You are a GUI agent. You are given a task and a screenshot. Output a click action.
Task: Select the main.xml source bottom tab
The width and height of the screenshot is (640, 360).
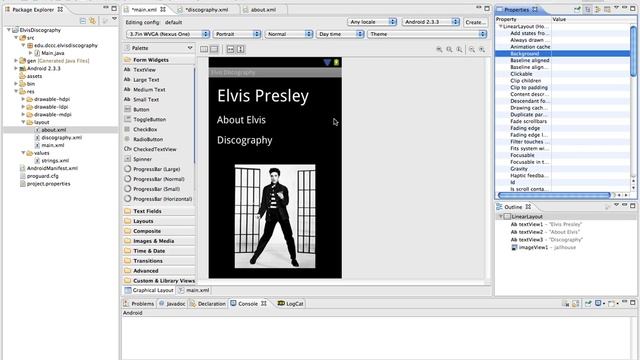tap(194, 290)
